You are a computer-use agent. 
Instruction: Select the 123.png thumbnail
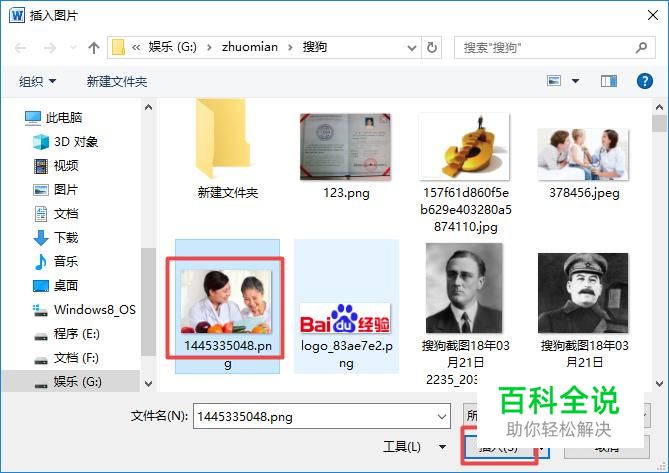tap(346, 147)
